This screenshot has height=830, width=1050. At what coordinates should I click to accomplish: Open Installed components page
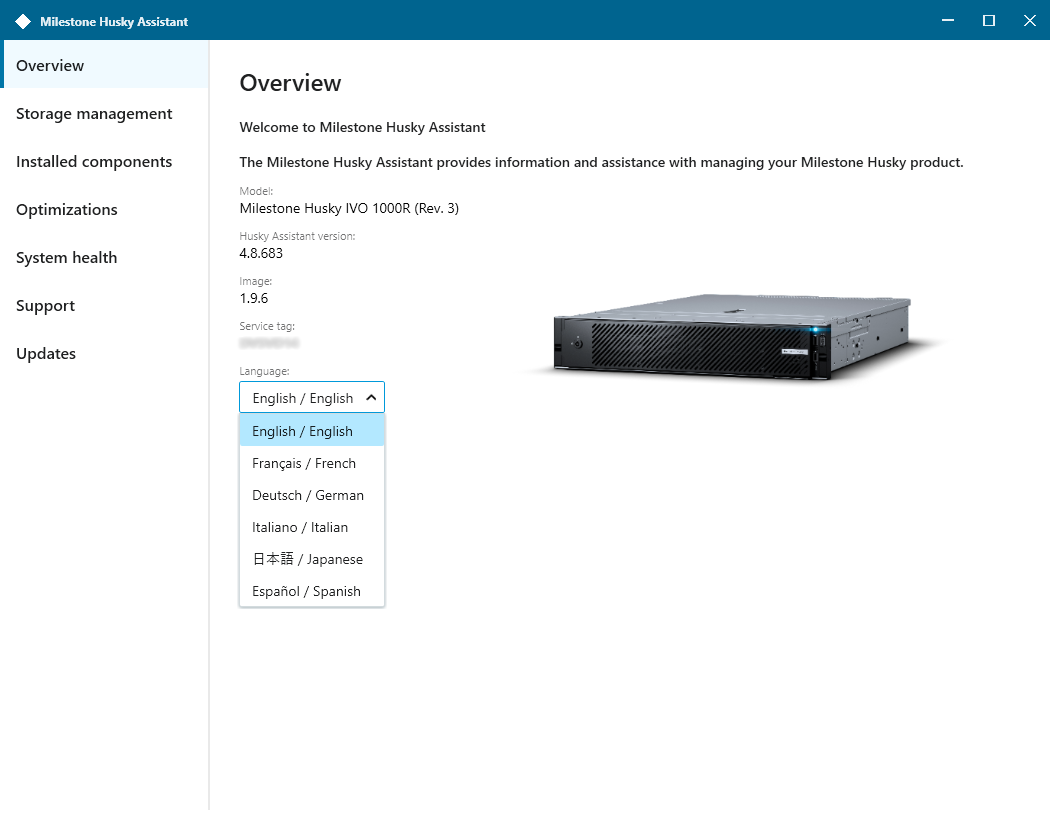106,161
